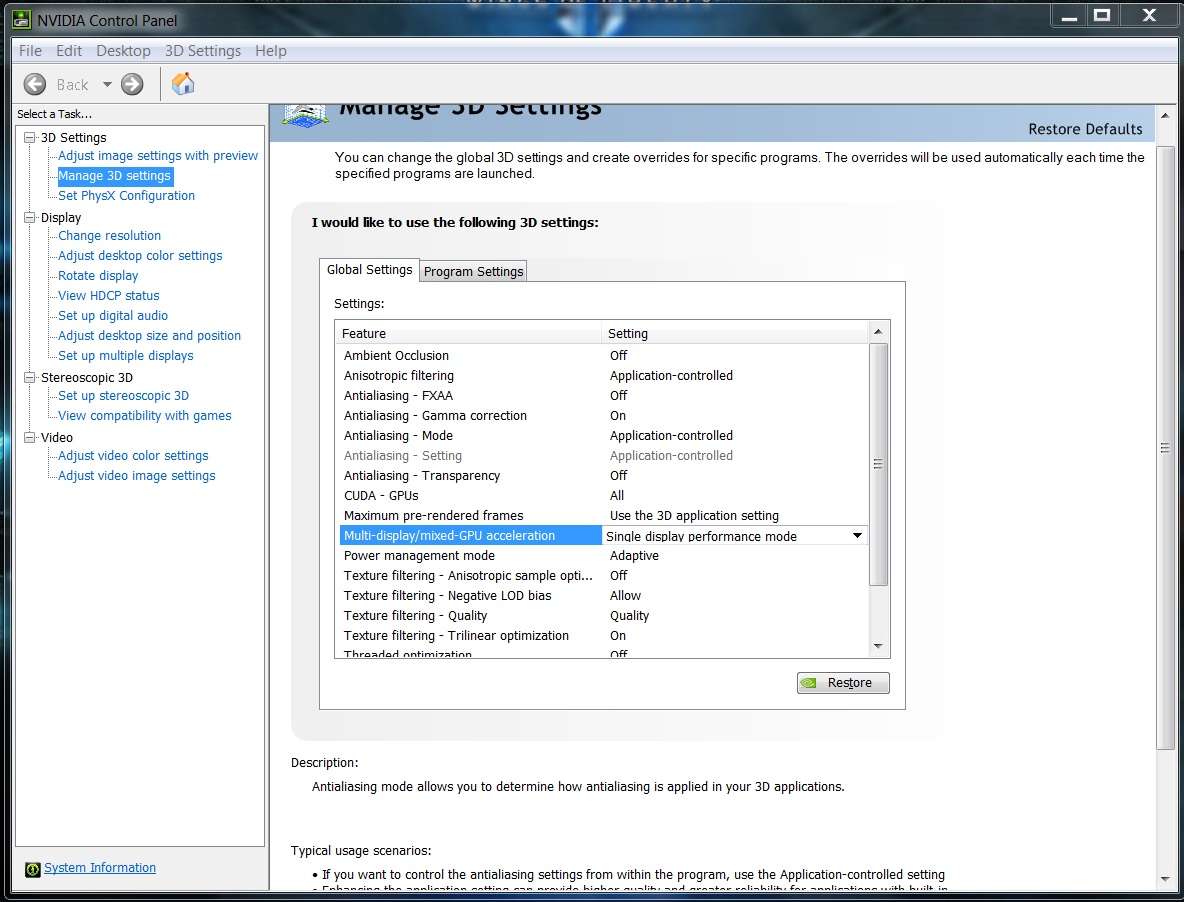Click the settings list scrollbar thumb
The image size is (1184, 902).
pos(878,464)
